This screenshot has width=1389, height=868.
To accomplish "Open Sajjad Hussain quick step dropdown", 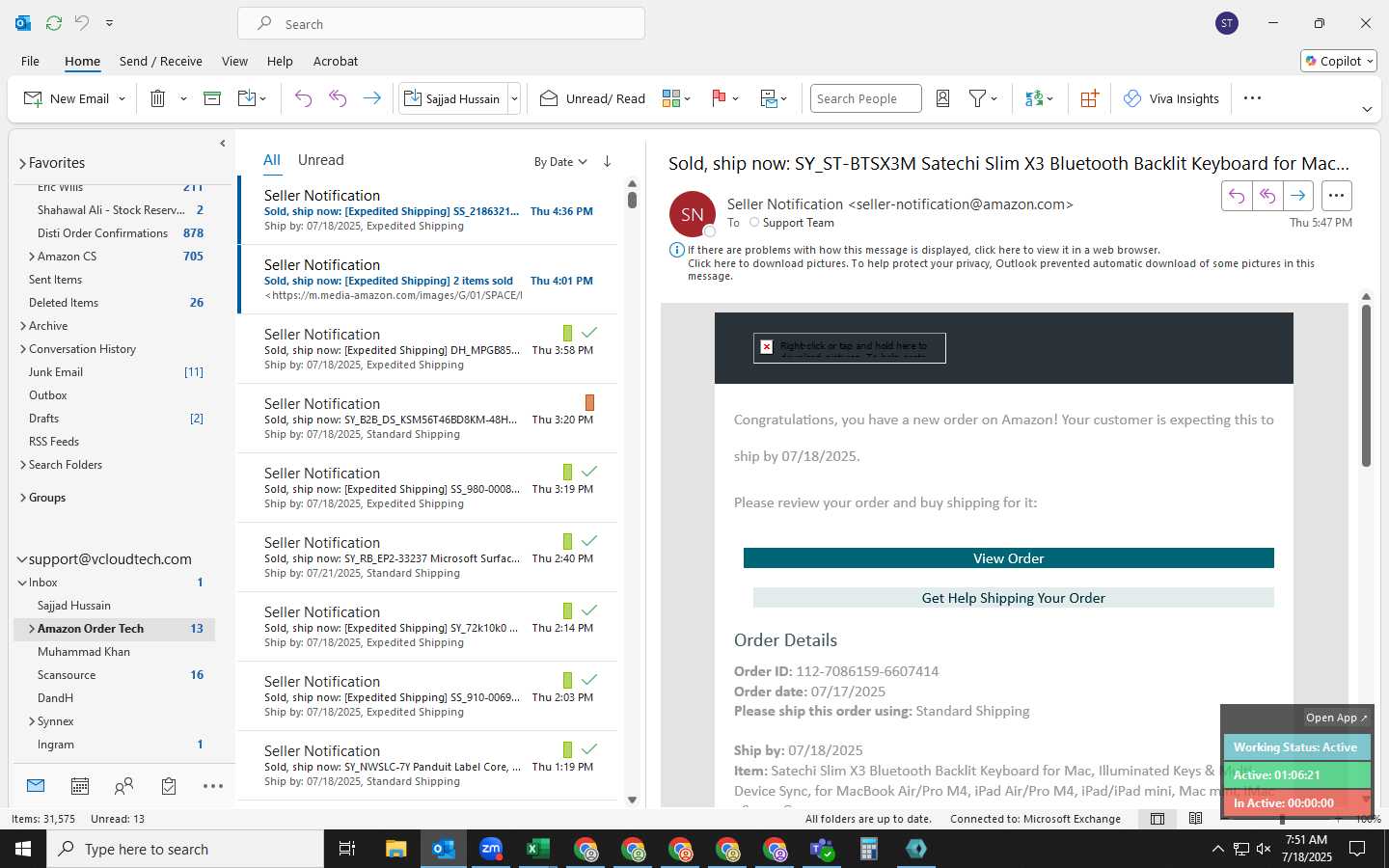I will point(514,99).
